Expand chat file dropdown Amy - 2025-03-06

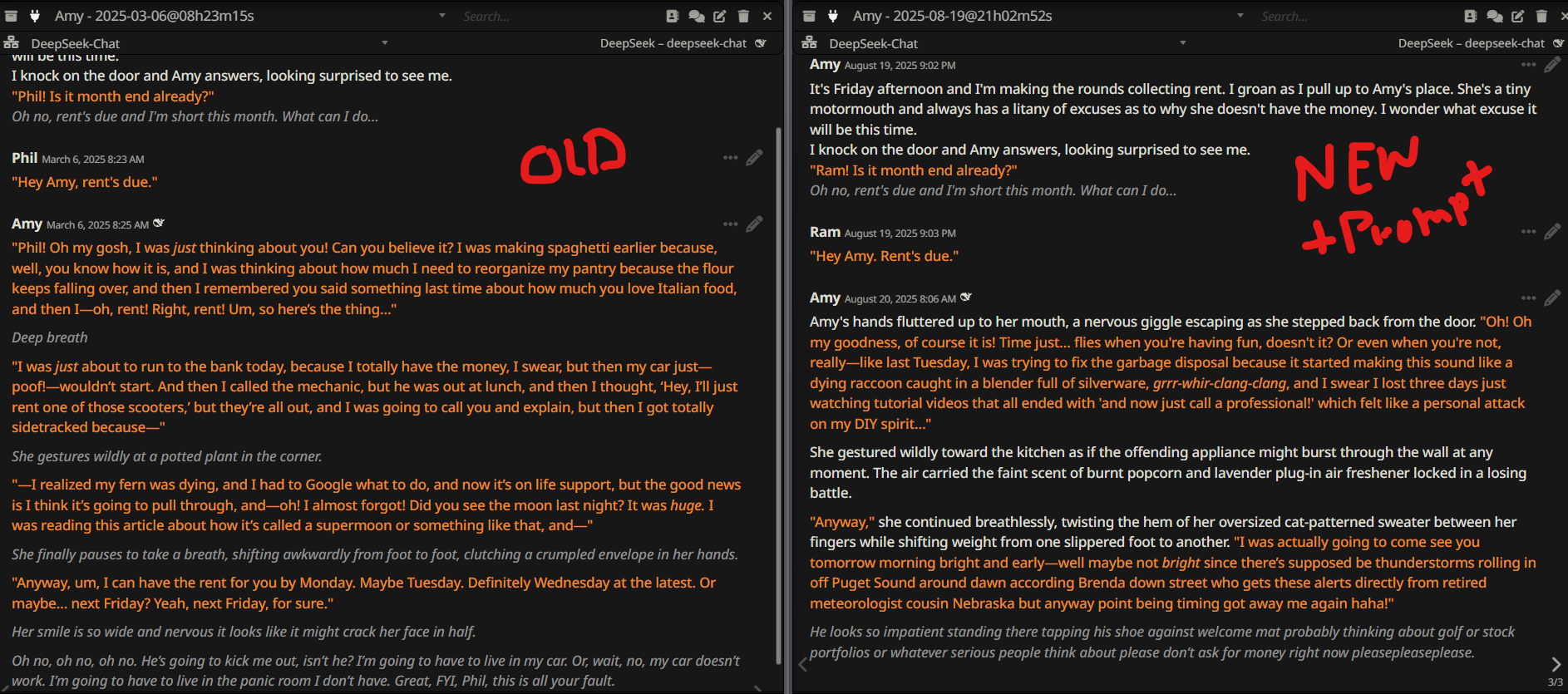click(442, 16)
